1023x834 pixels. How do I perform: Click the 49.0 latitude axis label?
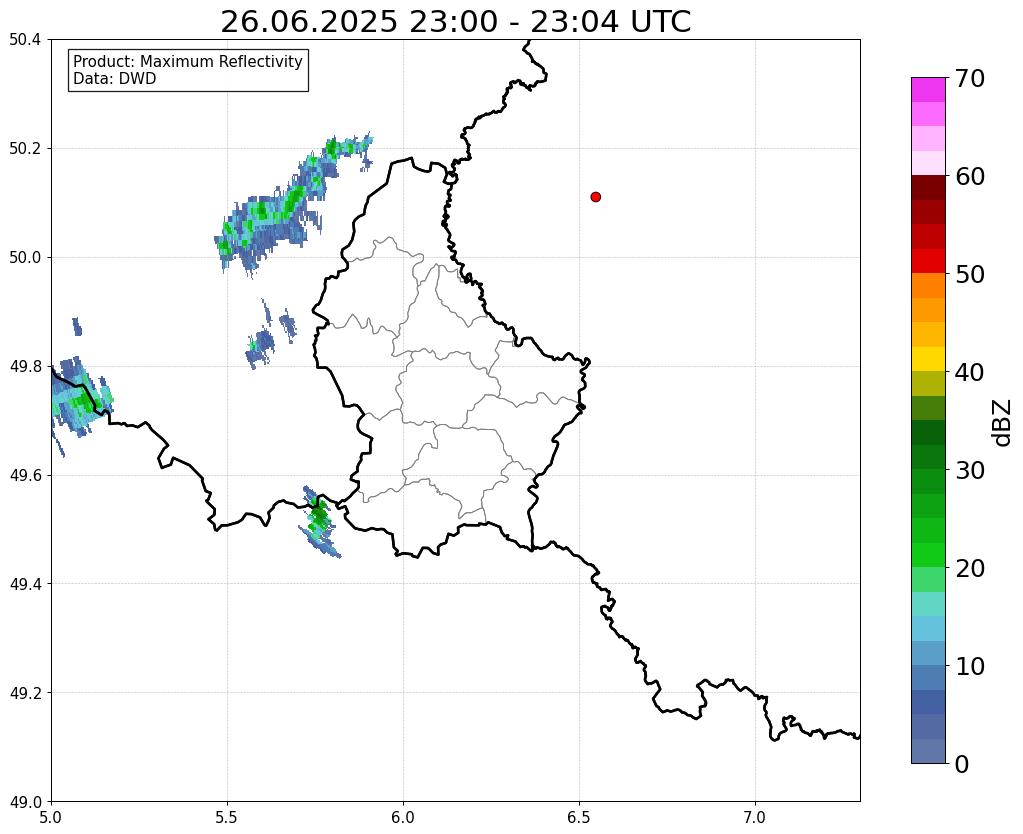[25, 801]
